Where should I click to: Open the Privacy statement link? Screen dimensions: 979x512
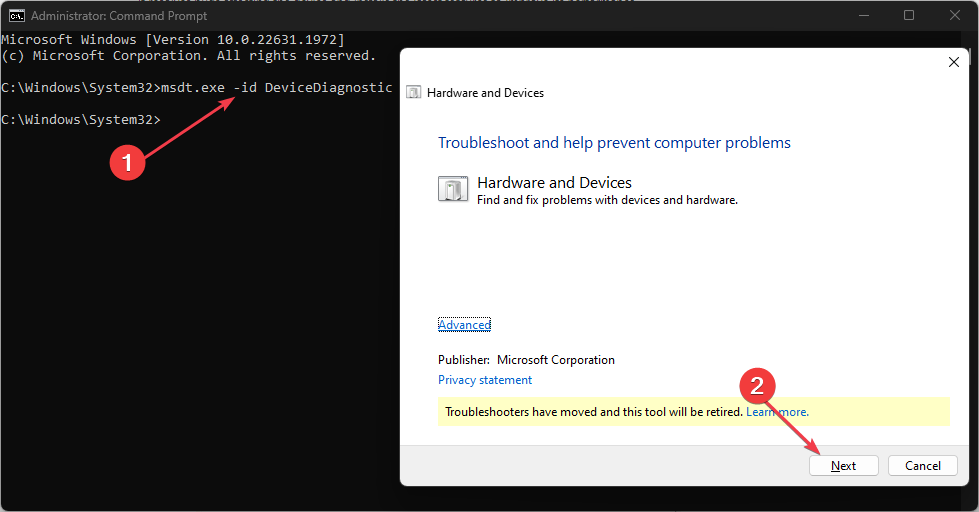point(485,380)
